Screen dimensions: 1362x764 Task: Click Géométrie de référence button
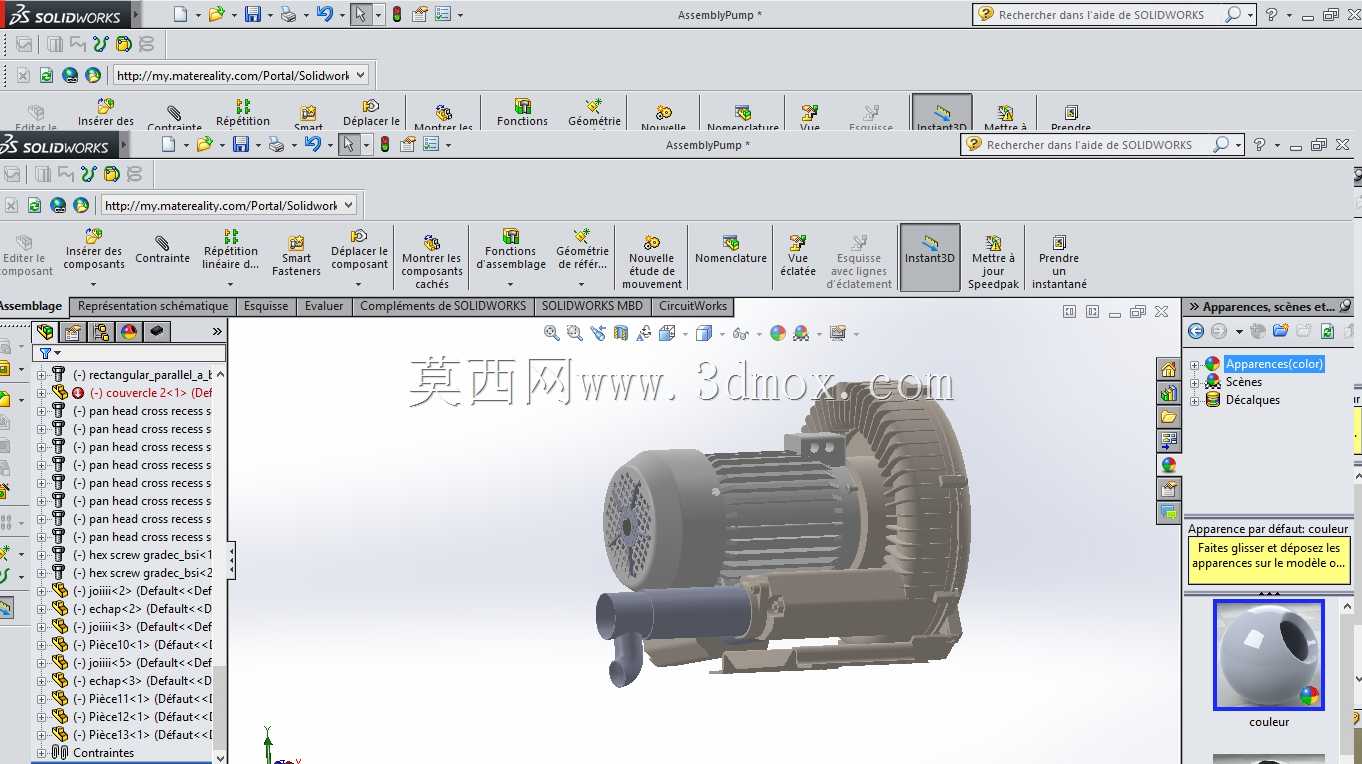coord(582,250)
